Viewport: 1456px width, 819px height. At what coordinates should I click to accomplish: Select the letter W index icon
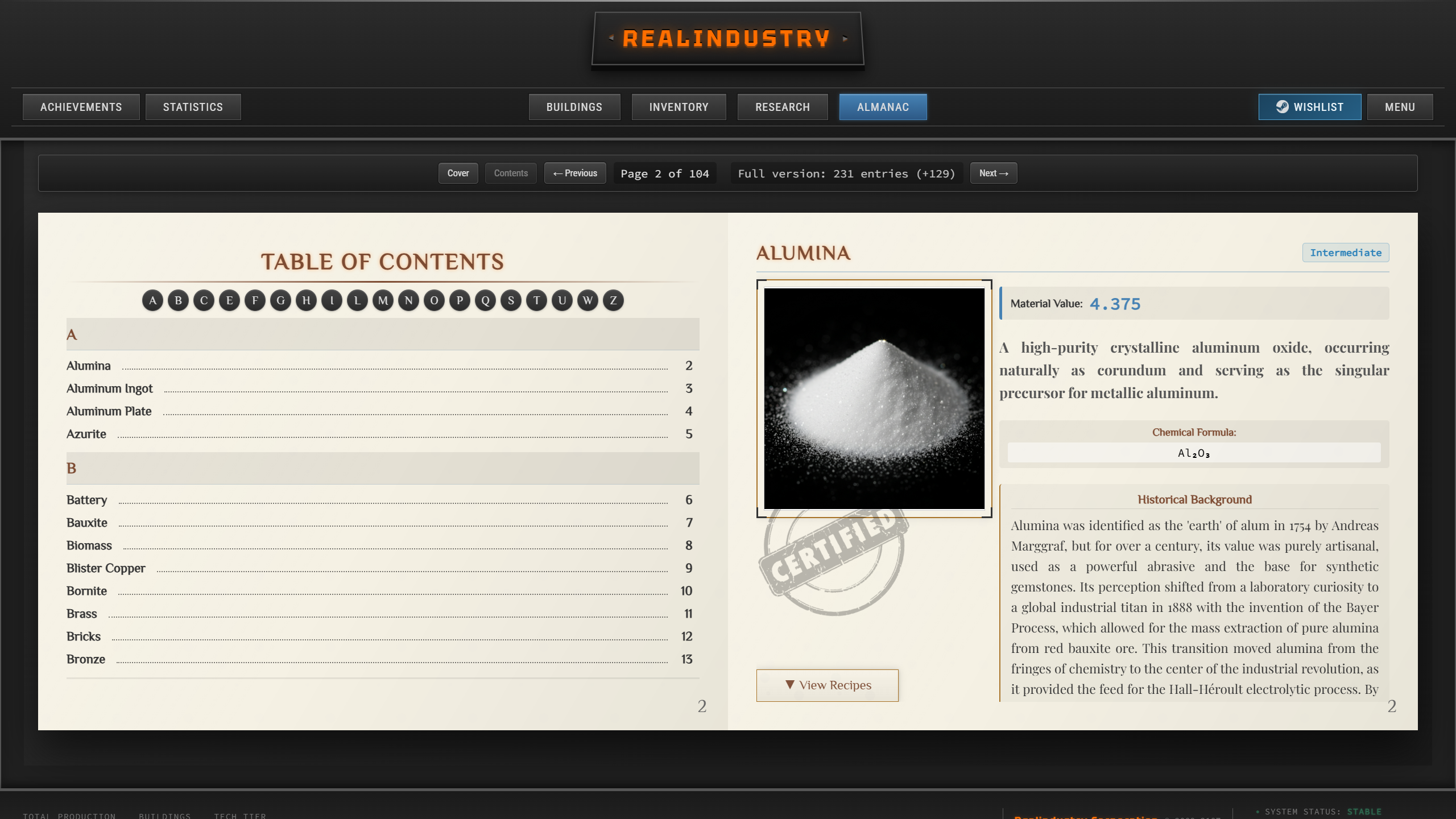pyautogui.click(x=587, y=300)
